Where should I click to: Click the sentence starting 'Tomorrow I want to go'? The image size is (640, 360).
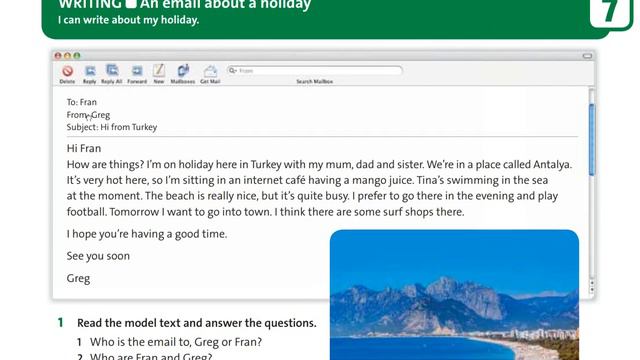coord(191,212)
